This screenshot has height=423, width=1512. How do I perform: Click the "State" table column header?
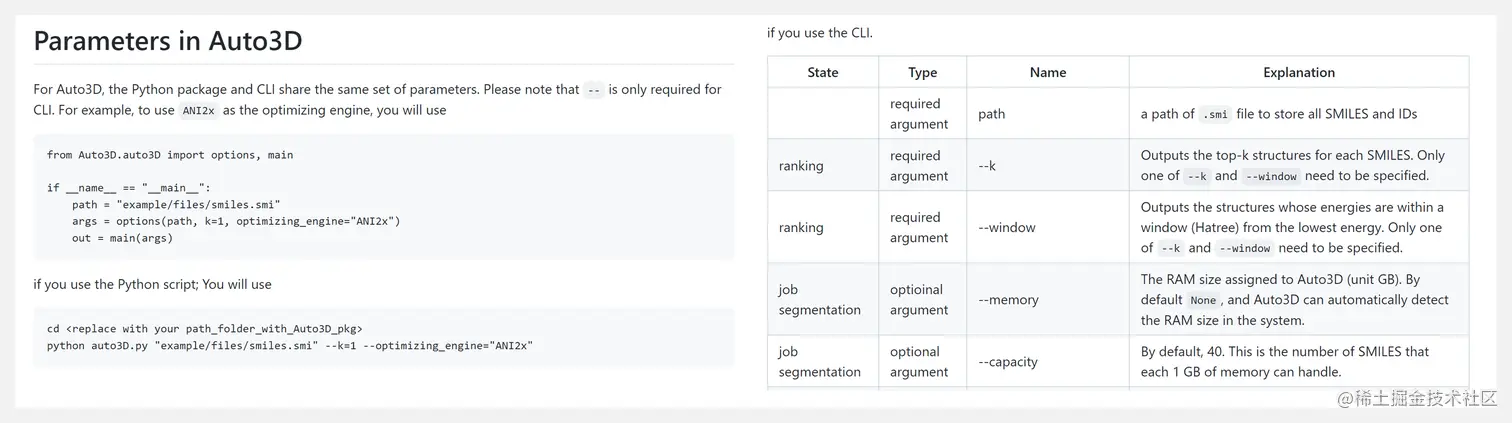click(823, 72)
